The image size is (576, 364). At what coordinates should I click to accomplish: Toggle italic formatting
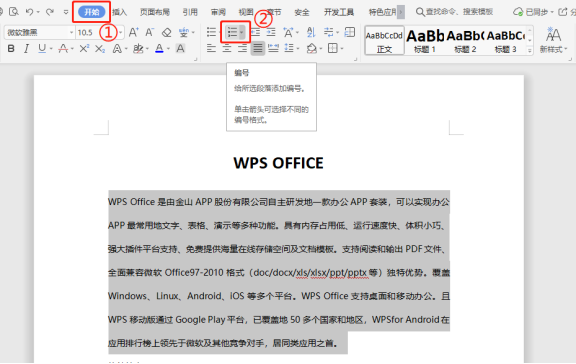pyautogui.click(x=26, y=48)
